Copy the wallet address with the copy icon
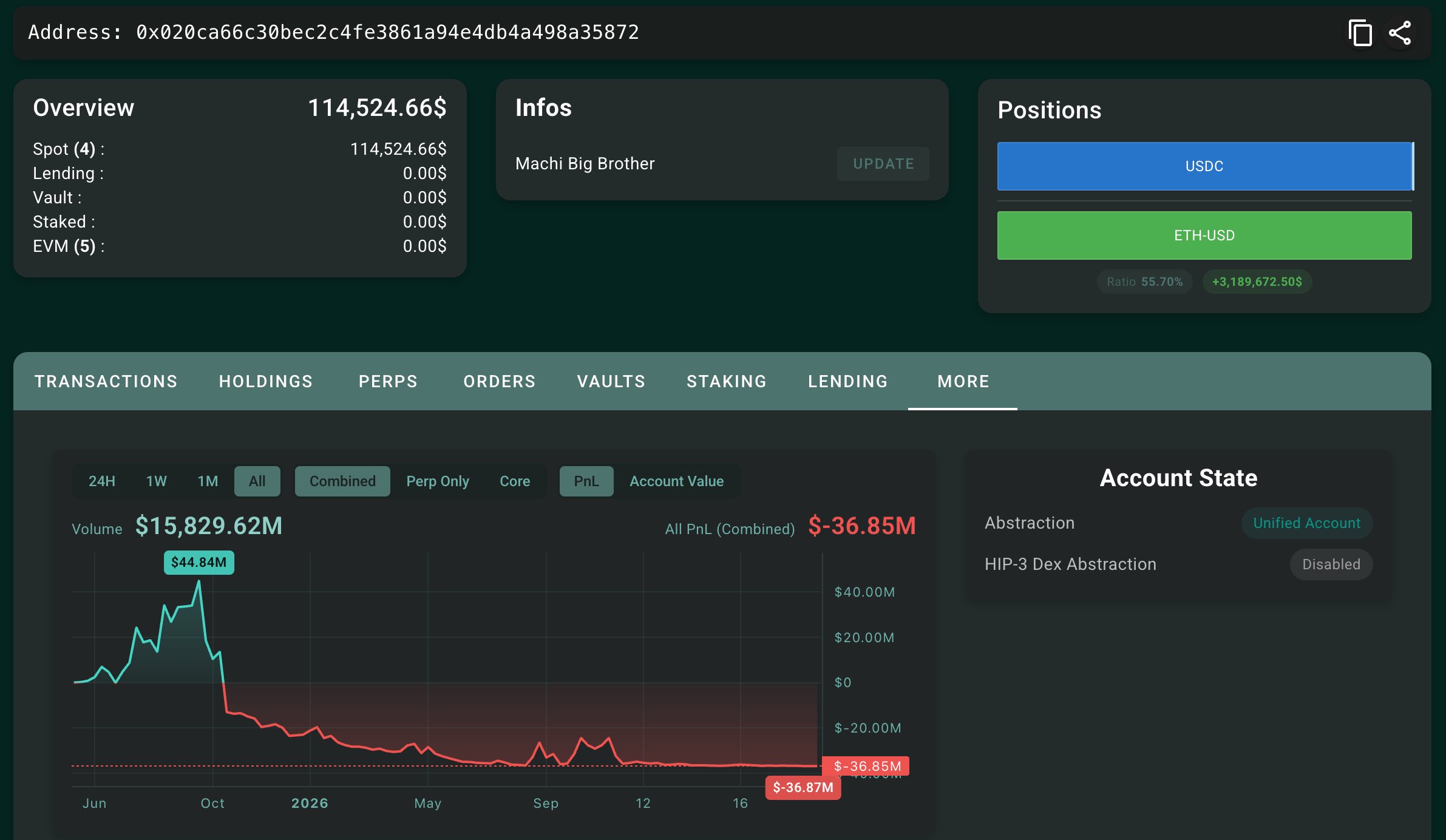1446x840 pixels. point(1360,33)
